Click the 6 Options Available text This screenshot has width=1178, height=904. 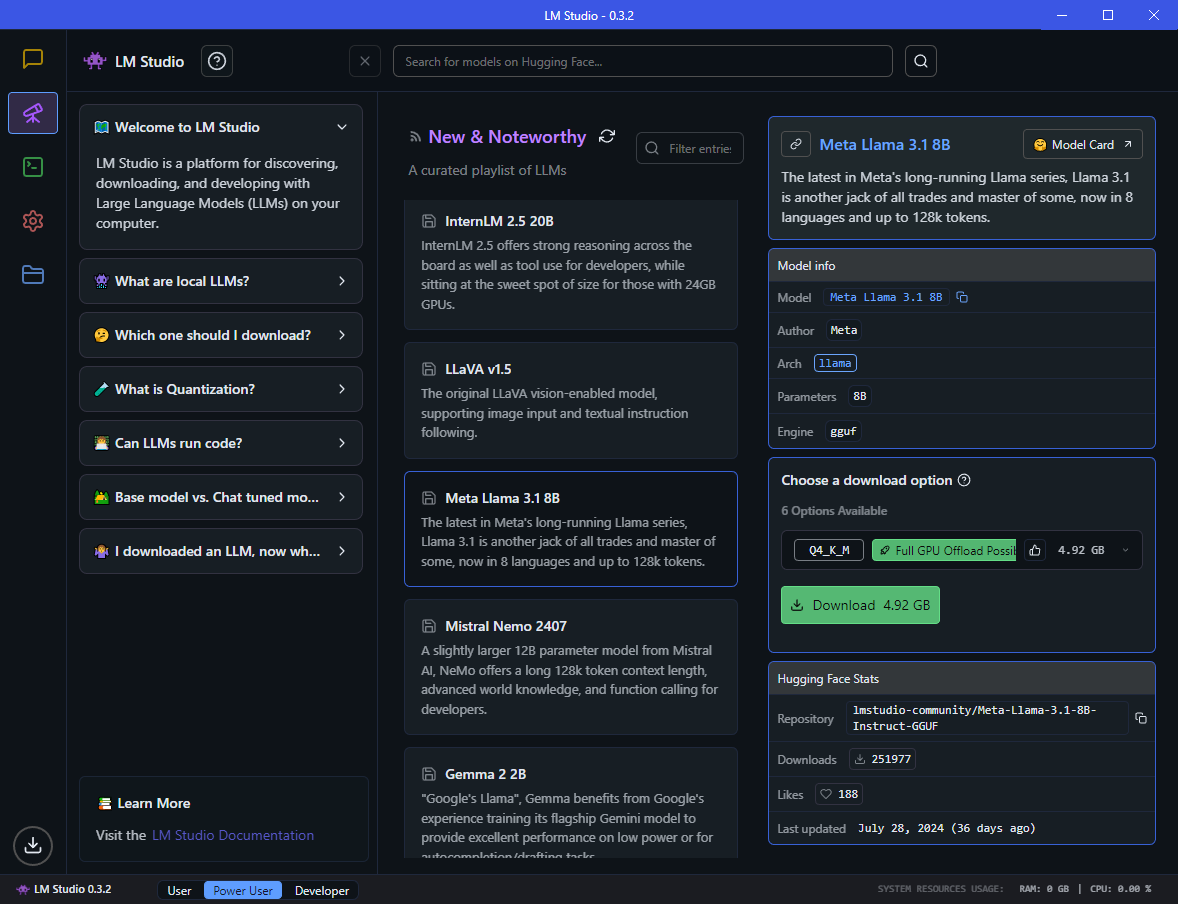[834, 511]
